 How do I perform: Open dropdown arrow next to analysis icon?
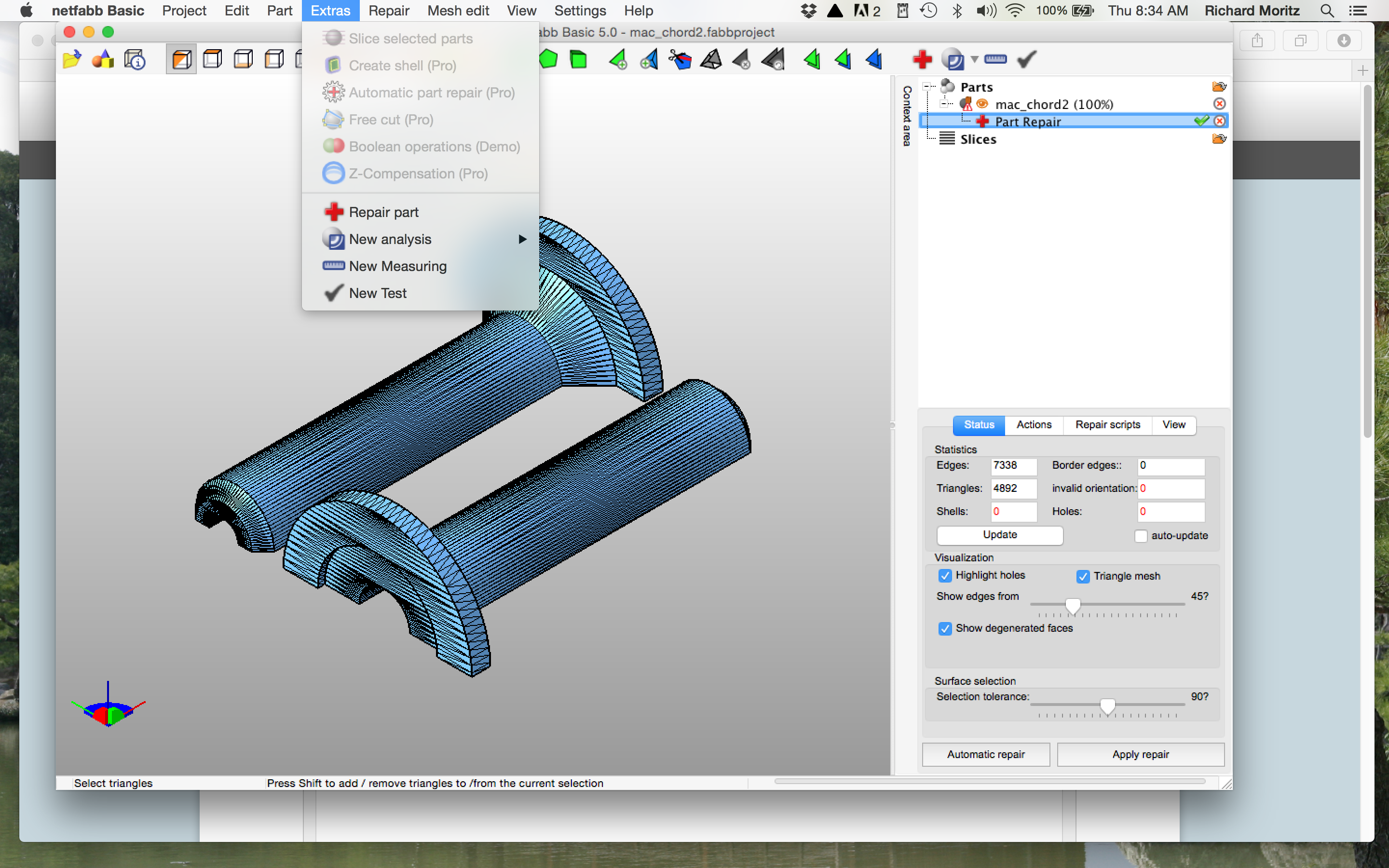tap(974, 59)
